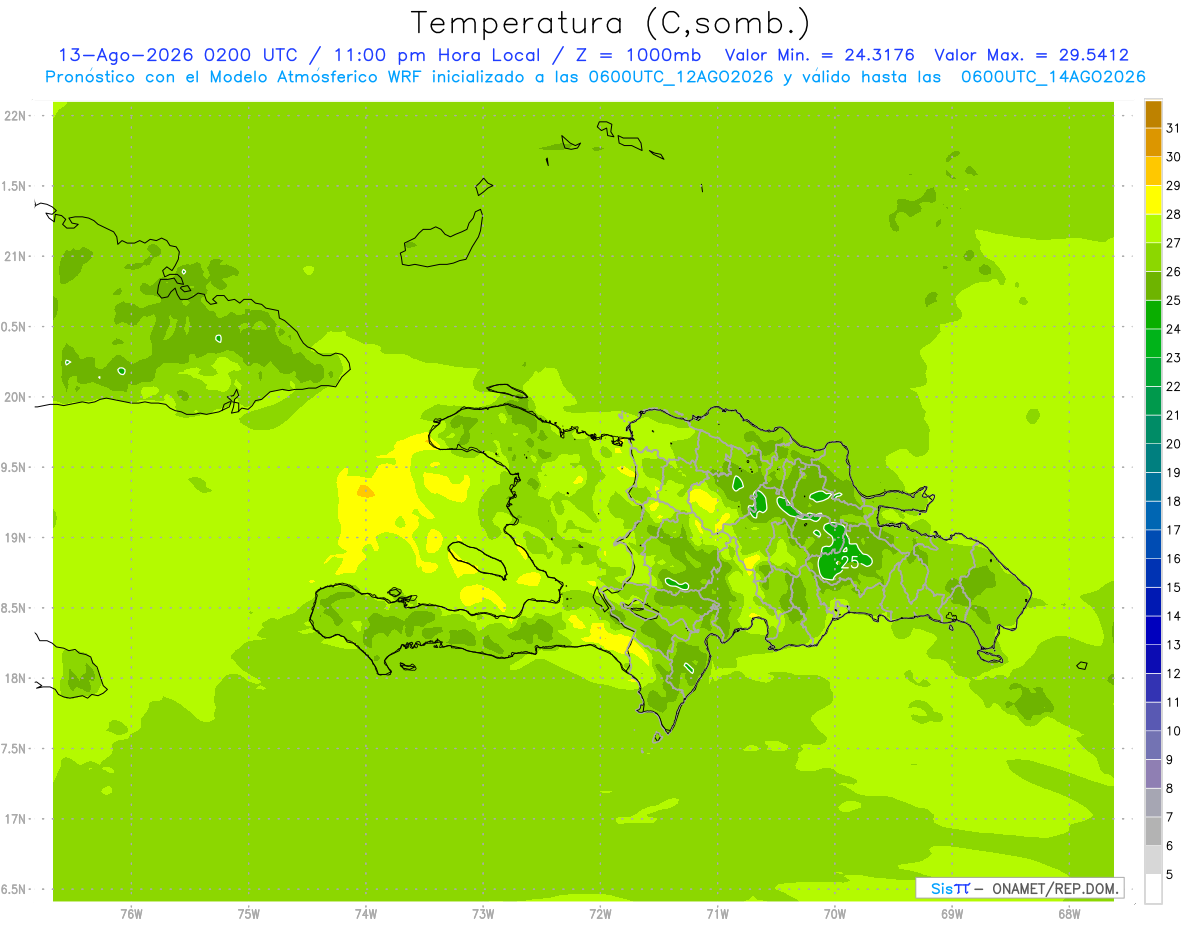1200x927 pixels.
Task: Click the '16' colorbar scale label
Action: 1174,559
